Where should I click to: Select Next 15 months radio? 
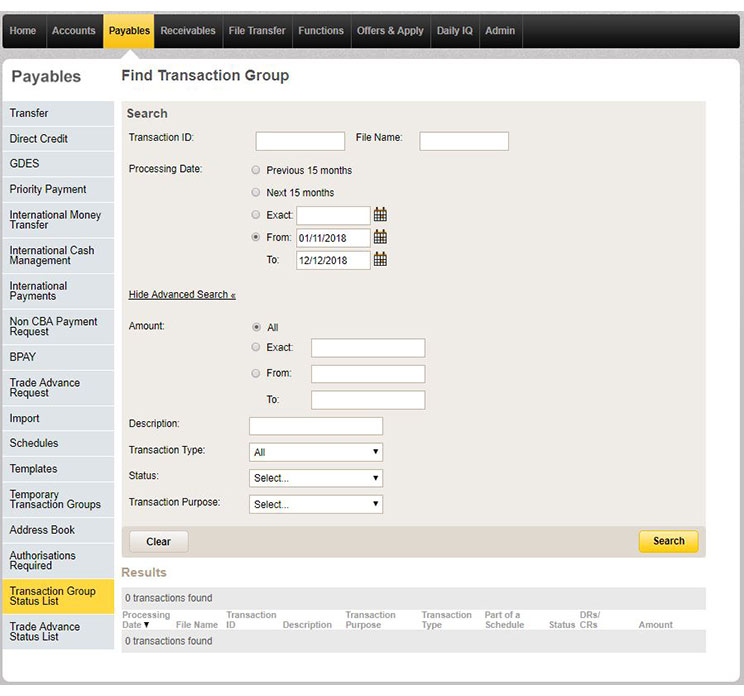tap(256, 192)
